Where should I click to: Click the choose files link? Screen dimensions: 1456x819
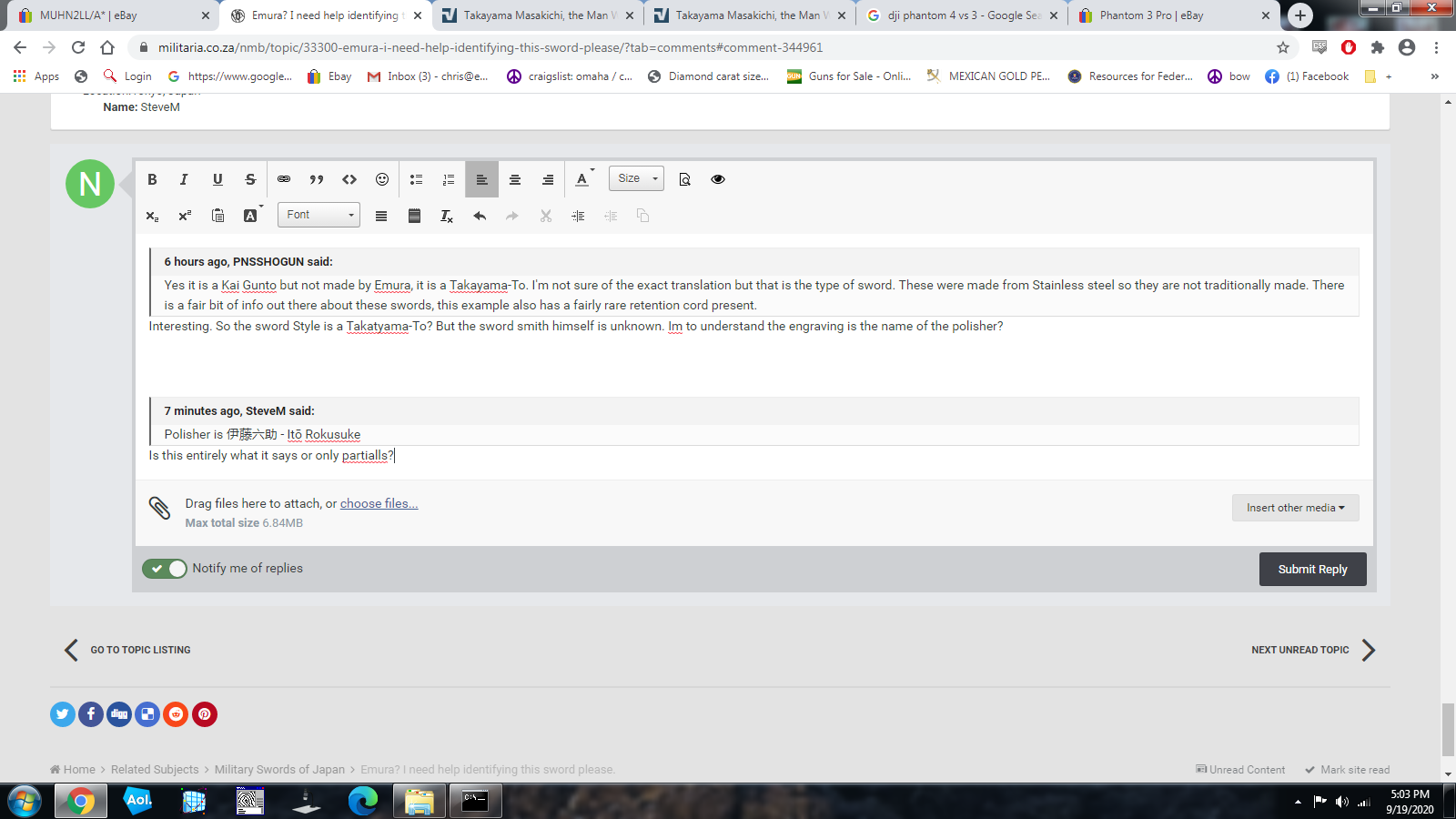[x=379, y=503]
